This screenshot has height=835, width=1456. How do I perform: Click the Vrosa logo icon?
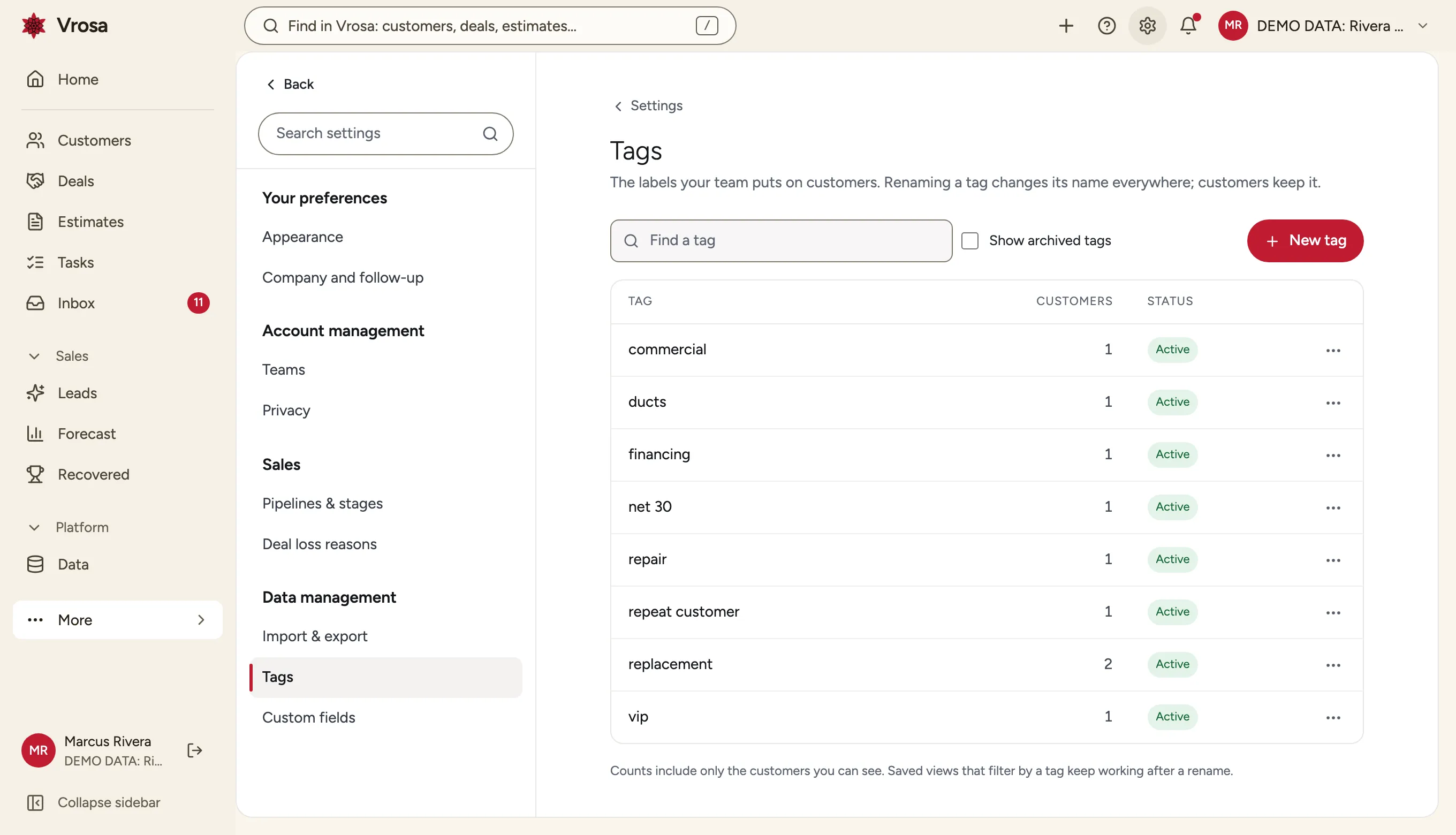pos(34,26)
